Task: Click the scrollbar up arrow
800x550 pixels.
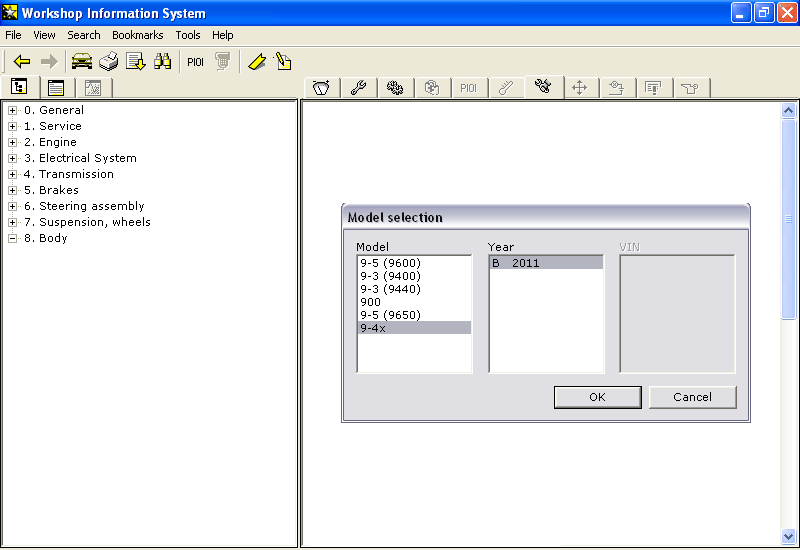Action: click(x=788, y=111)
